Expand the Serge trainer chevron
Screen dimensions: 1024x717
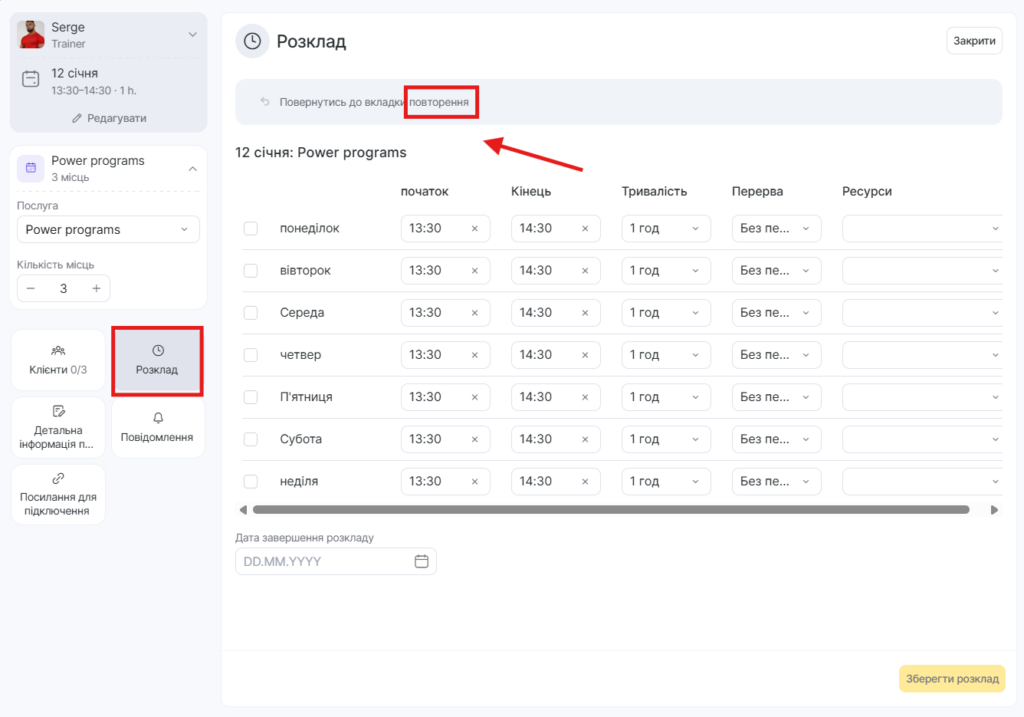pos(193,35)
